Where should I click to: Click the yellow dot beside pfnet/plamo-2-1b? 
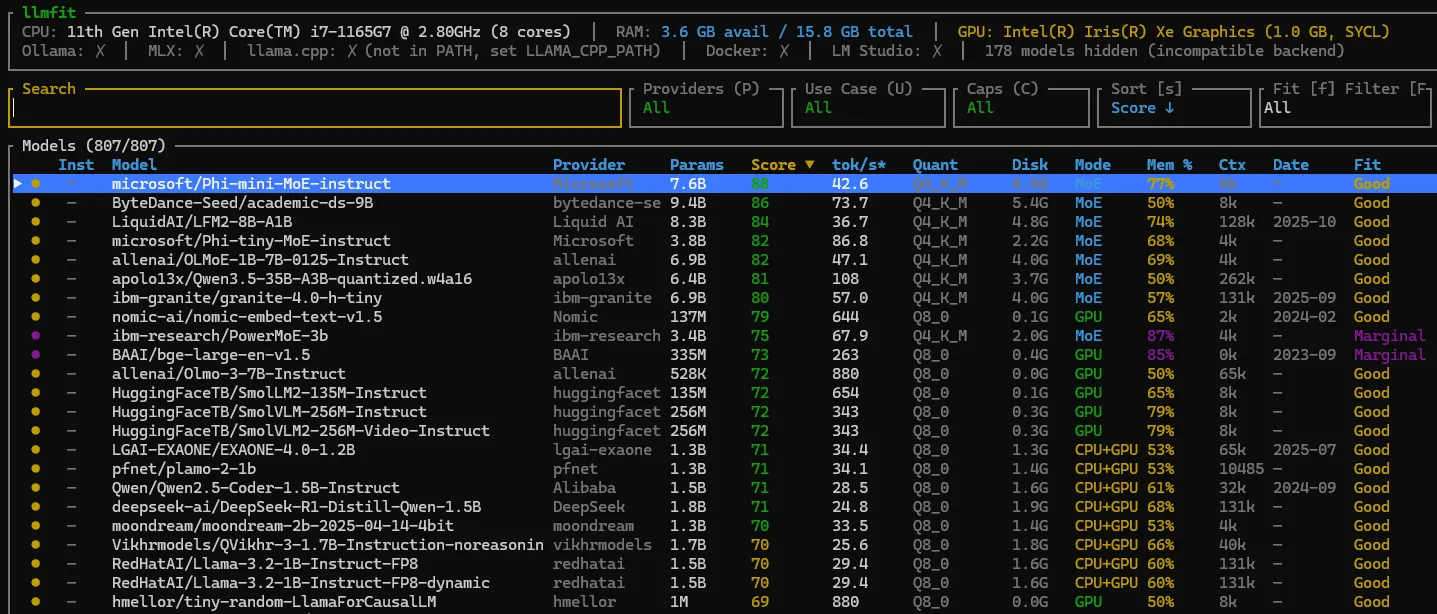tap(35, 469)
